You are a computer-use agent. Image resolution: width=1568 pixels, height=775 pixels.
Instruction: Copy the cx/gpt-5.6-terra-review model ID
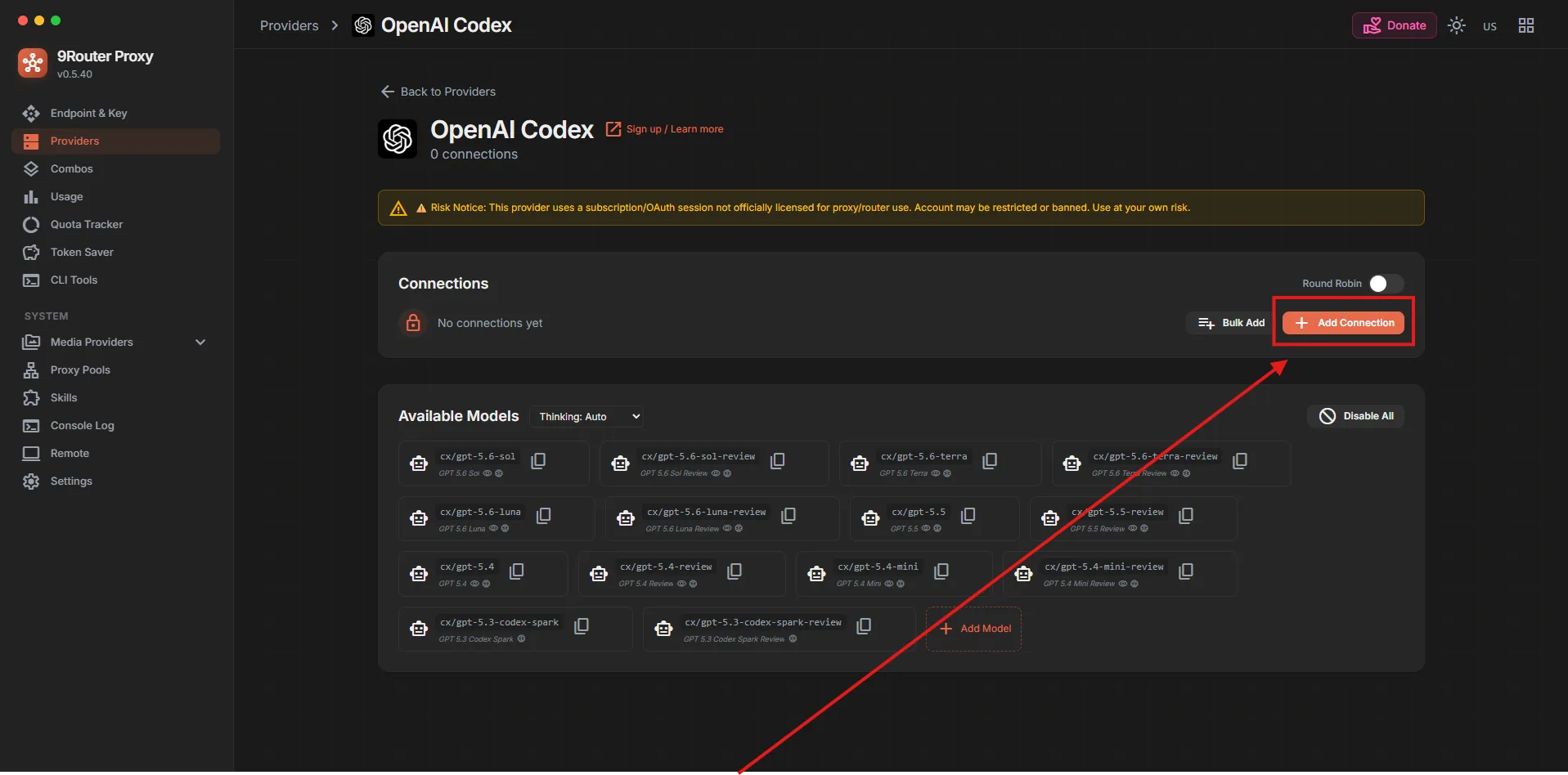click(1240, 461)
